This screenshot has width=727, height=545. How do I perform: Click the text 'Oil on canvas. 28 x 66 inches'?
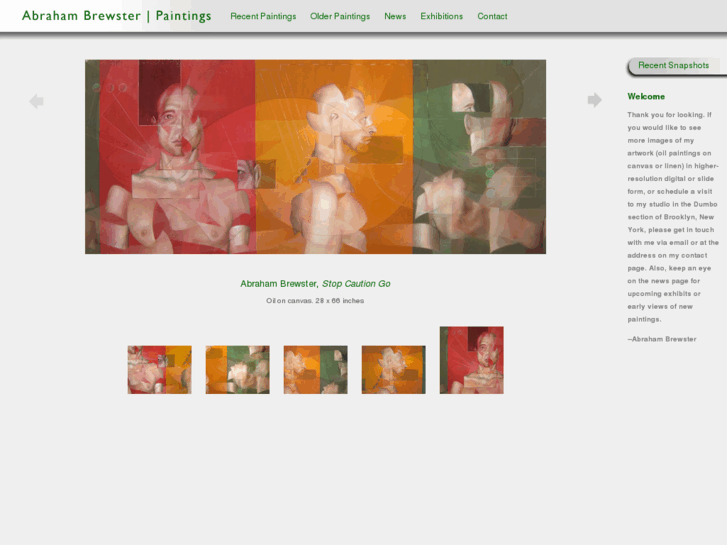point(315,301)
